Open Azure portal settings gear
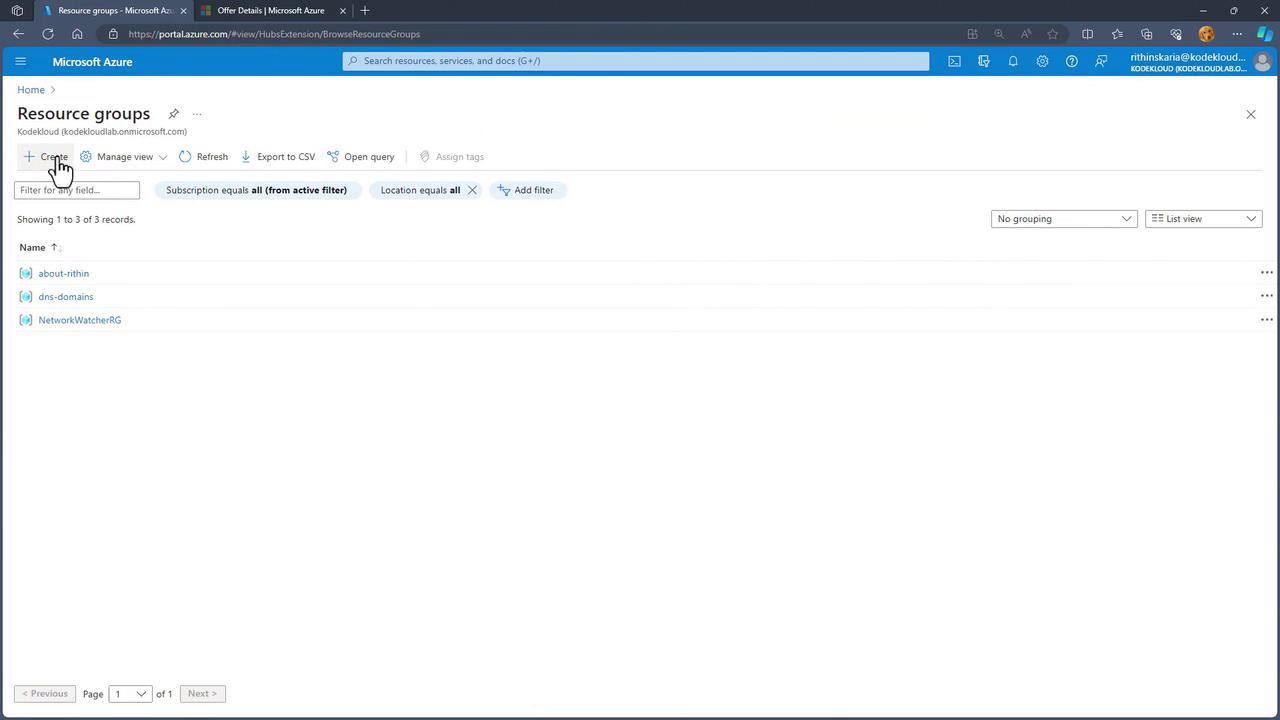 [1042, 61]
